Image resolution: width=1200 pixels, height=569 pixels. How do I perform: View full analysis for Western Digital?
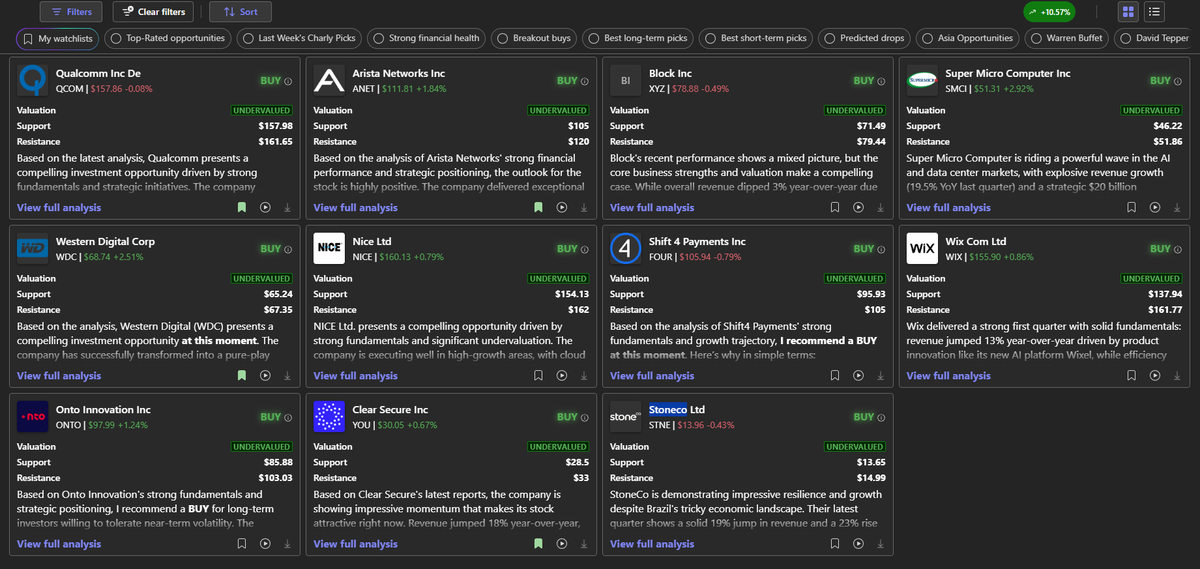pyautogui.click(x=59, y=376)
